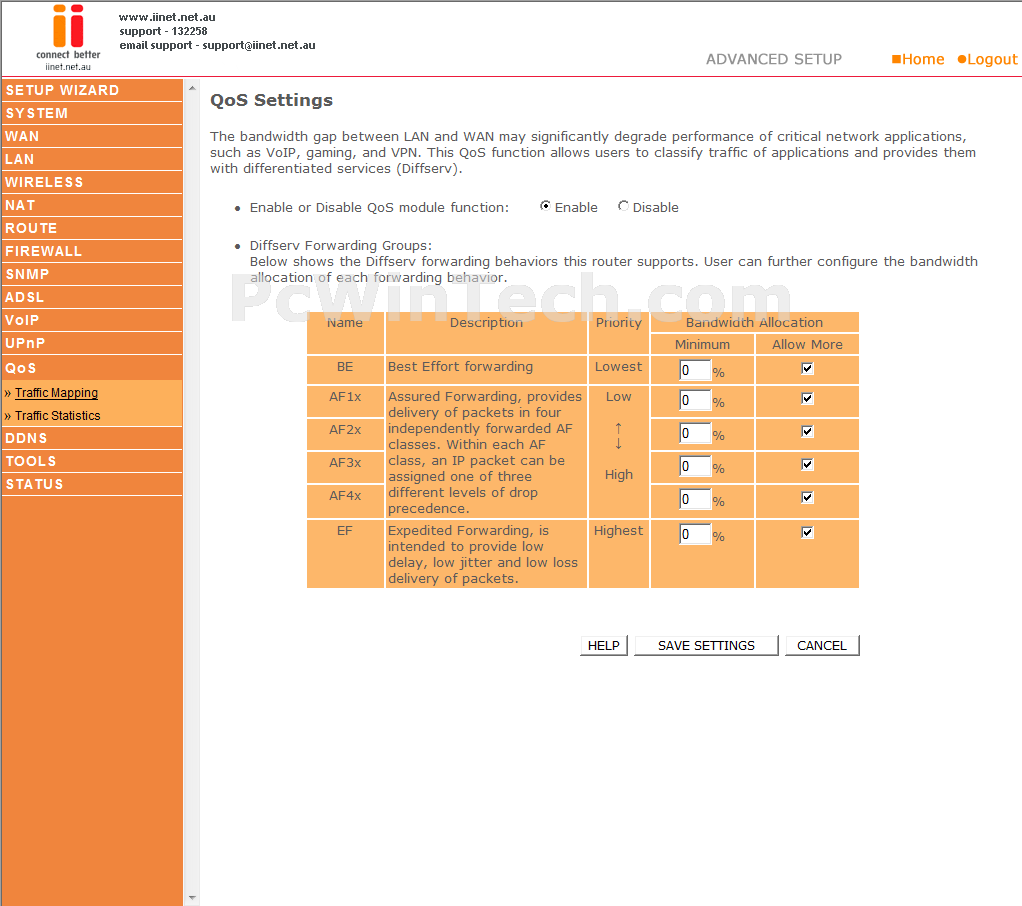The image size is (1022, 906).
Task: Open the SYSTEM menu section
Action: (92, 113)
